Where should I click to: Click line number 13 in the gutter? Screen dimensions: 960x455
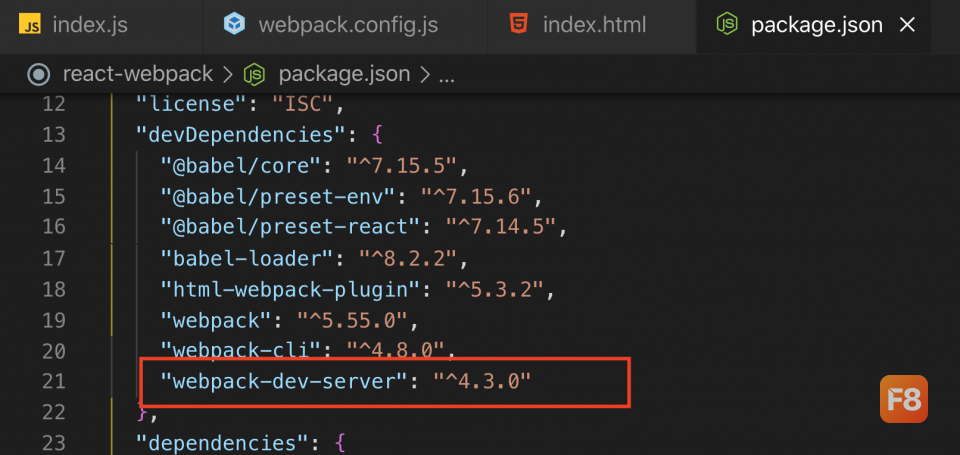click(54, 134)
